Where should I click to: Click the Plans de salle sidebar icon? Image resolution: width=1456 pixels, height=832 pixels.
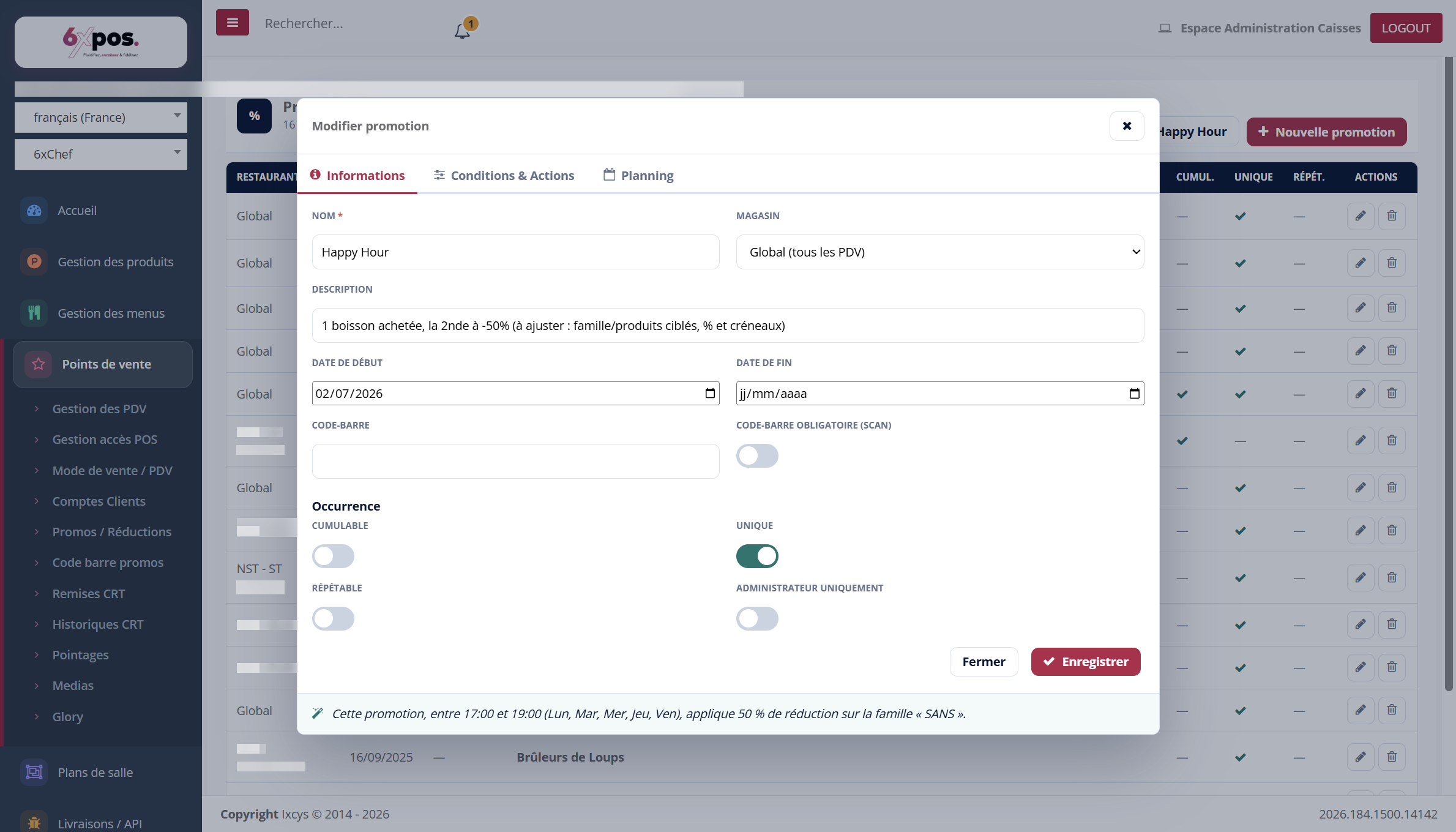[x=34, y=772]
